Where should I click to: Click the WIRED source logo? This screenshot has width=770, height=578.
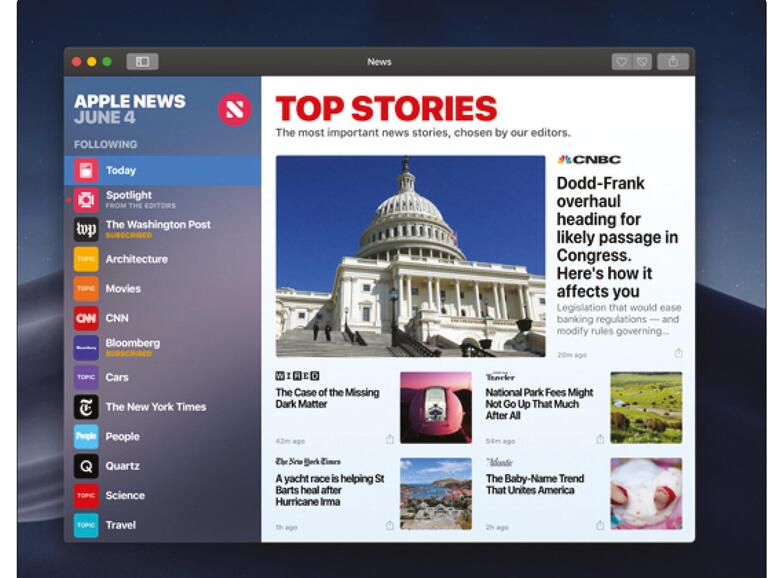[x=297, y=376]
